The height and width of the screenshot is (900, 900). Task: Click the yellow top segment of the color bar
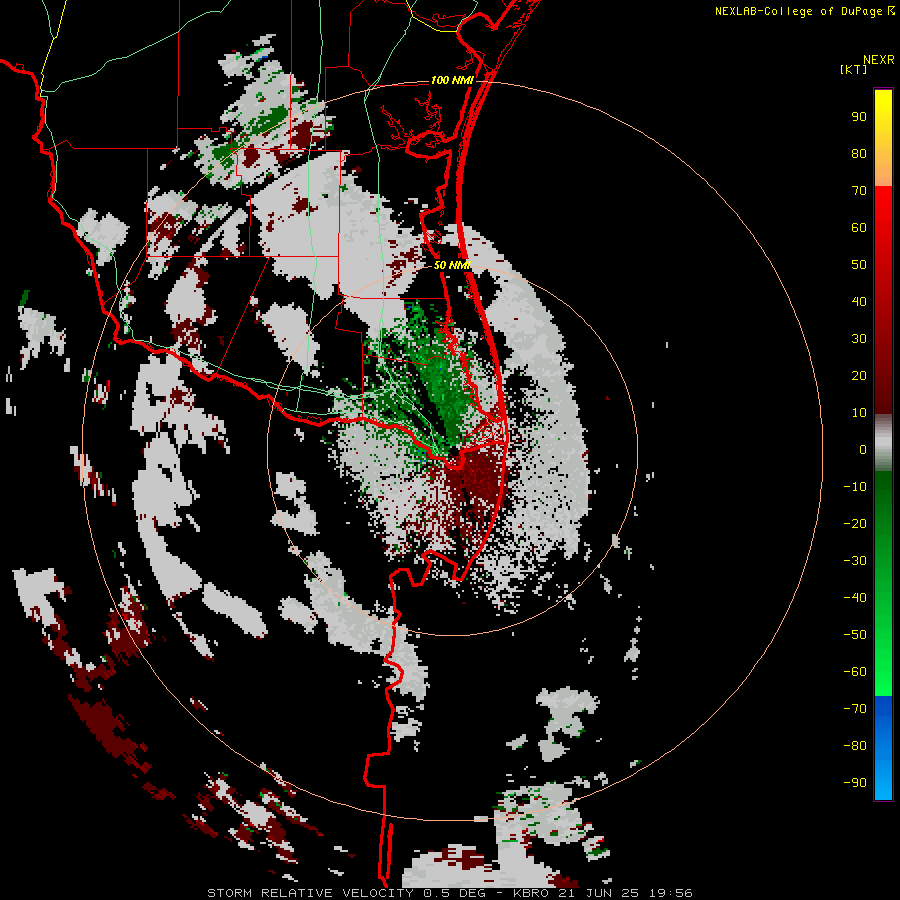(883, 138)
